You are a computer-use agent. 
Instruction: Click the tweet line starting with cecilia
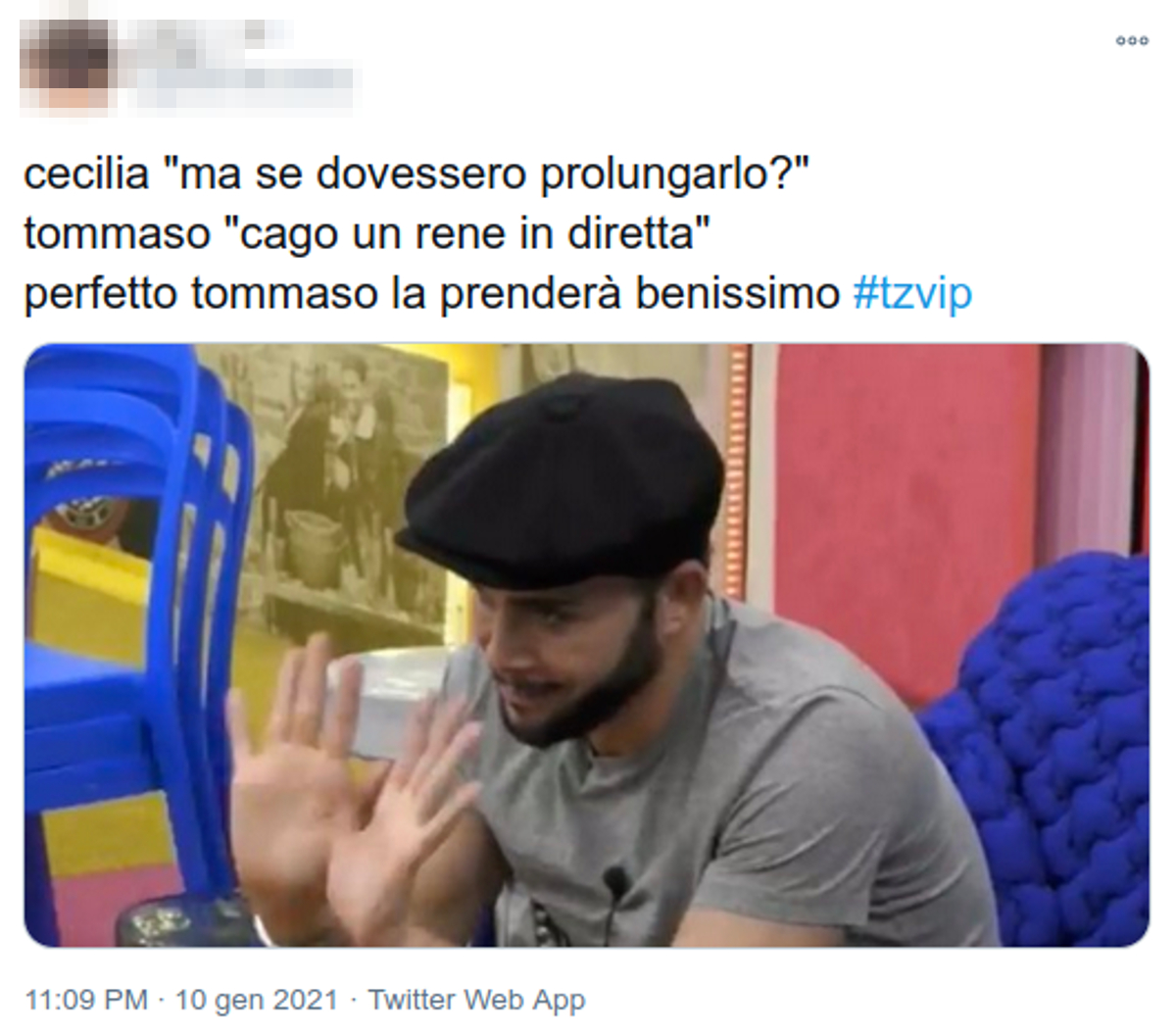(x=416, y=174)
